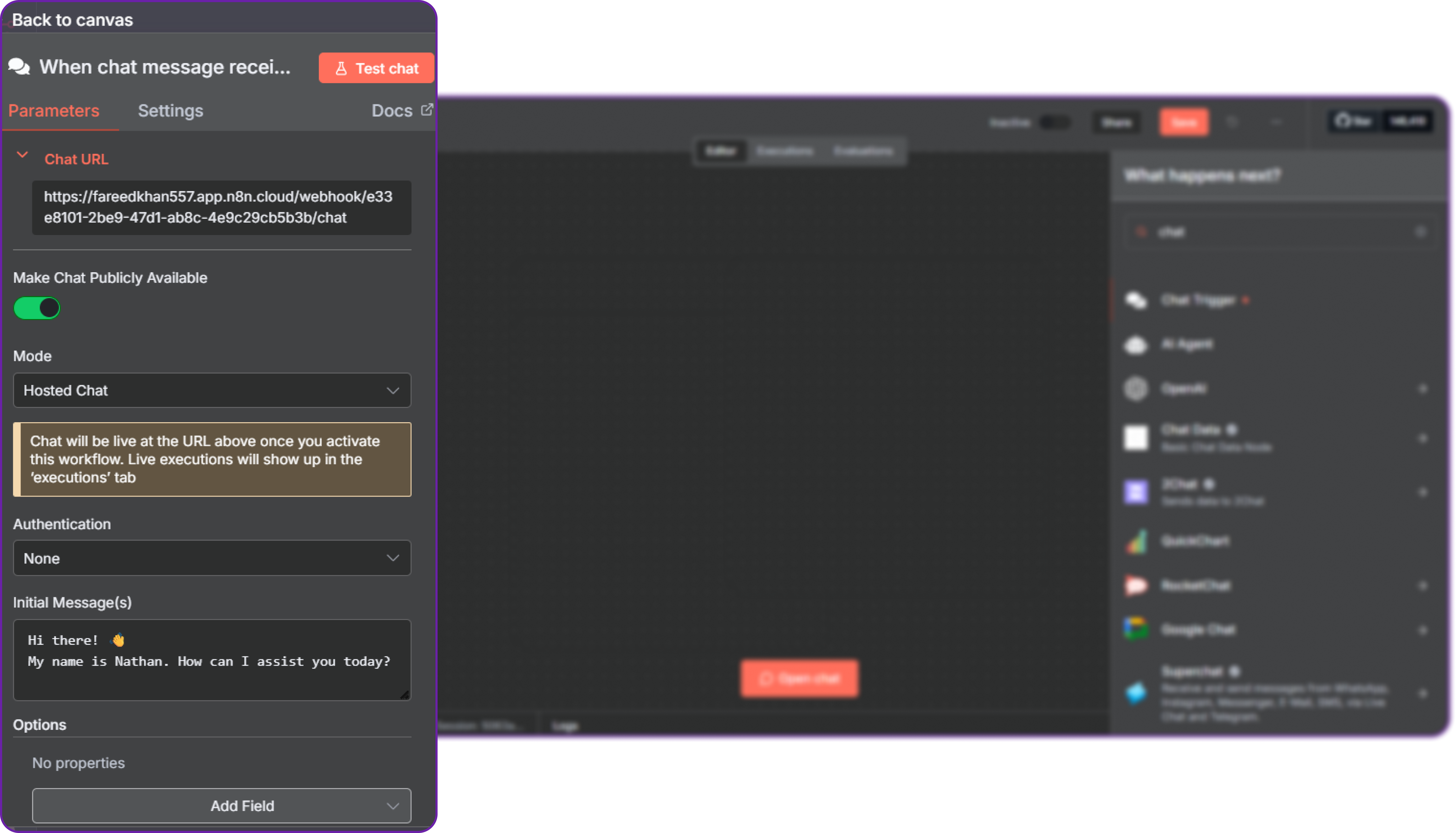The height and width of the screenshot is (833, 1456).
Task: Choose the RocketChat node icon
Action: [x=1137, y=585]
